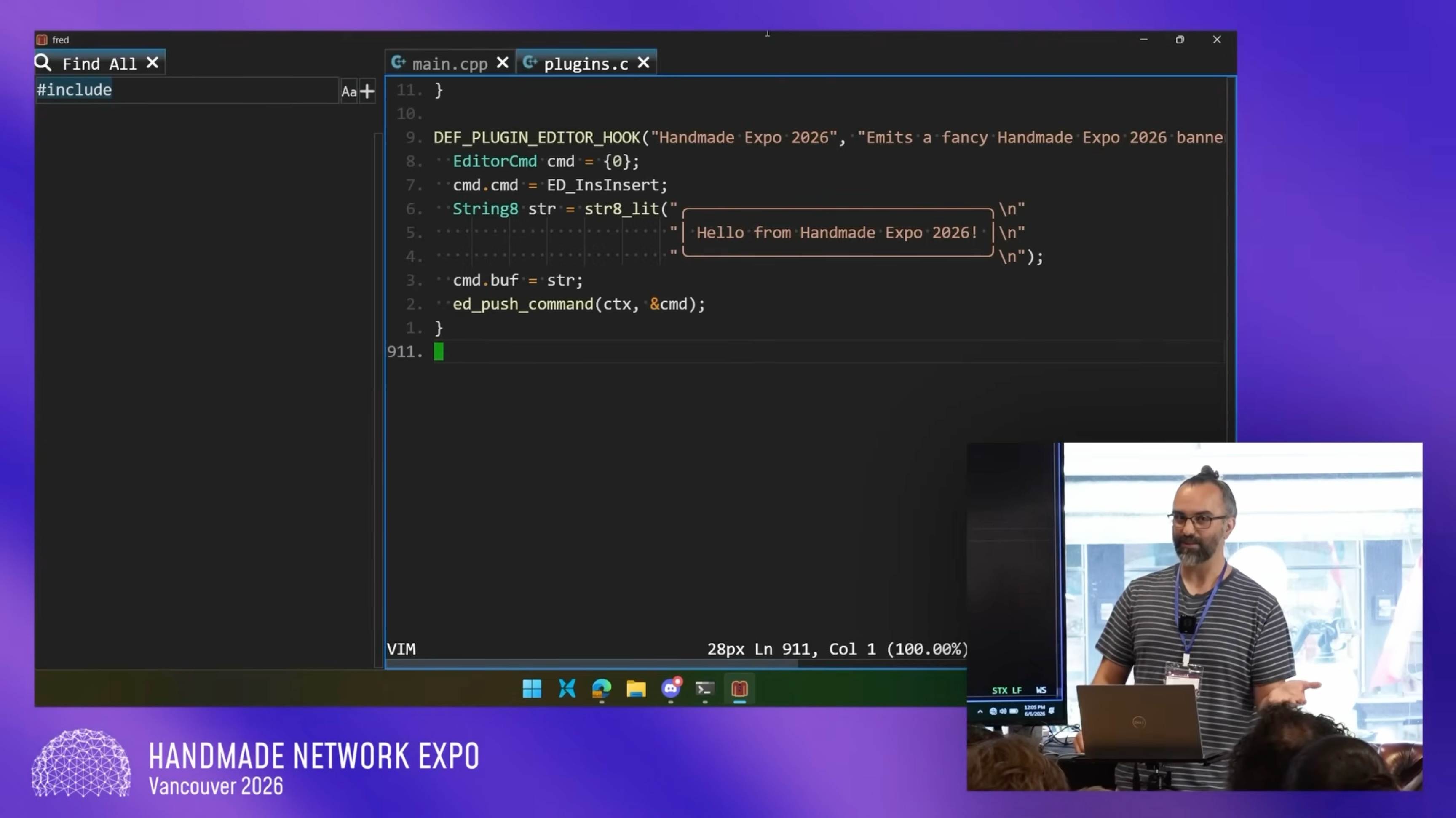1456x818 pixels.
Task: Click the STX indicator in the status bar
Action: (x=999, y=690)
